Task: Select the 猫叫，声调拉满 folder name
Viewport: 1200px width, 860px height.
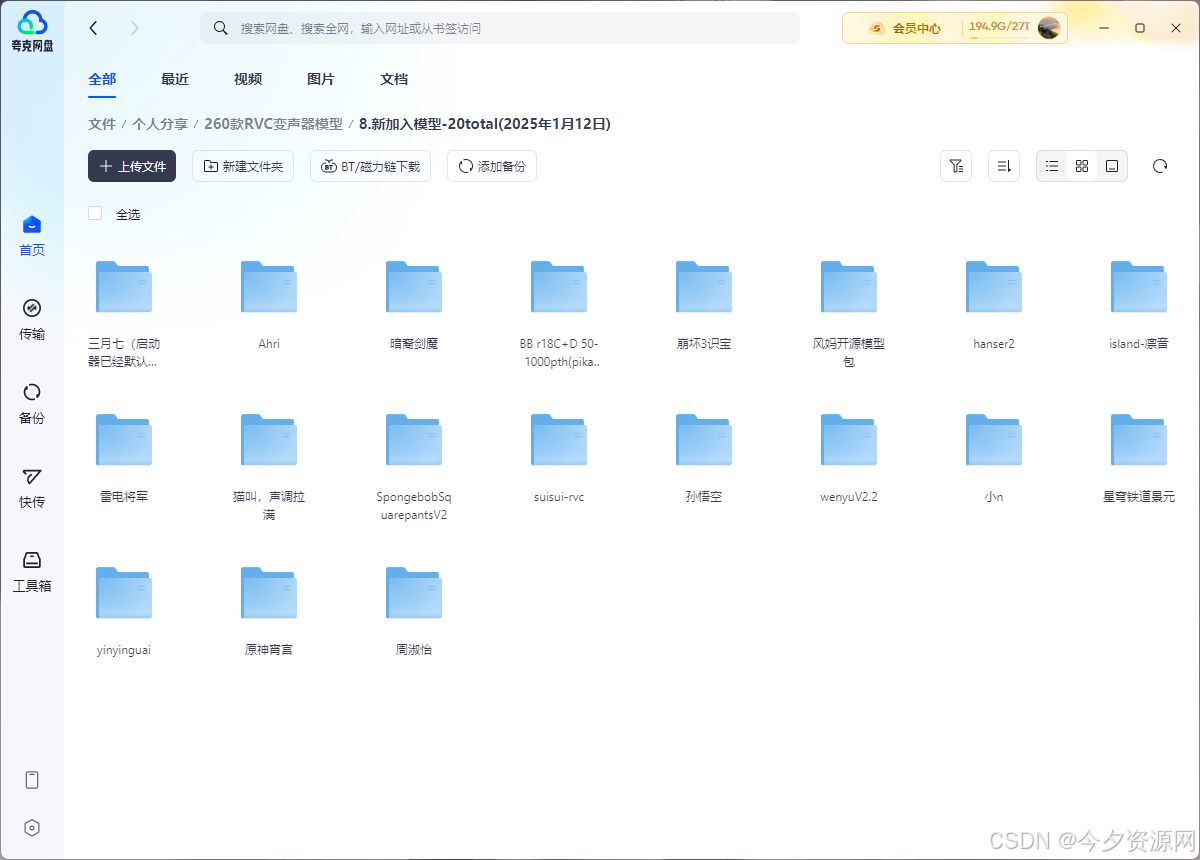Action: (269, 505)
